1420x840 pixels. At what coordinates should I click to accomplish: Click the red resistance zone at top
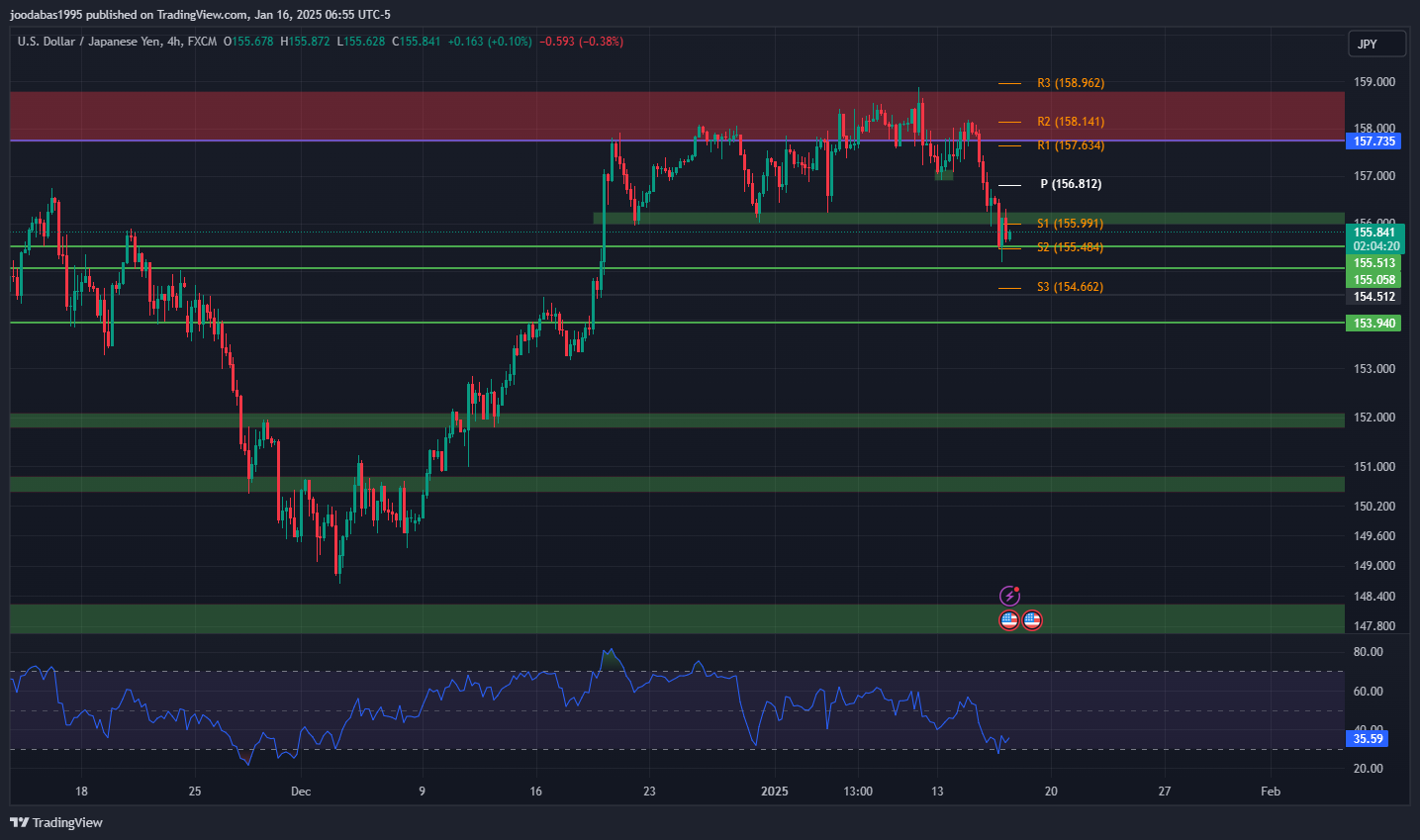point(495,115)
